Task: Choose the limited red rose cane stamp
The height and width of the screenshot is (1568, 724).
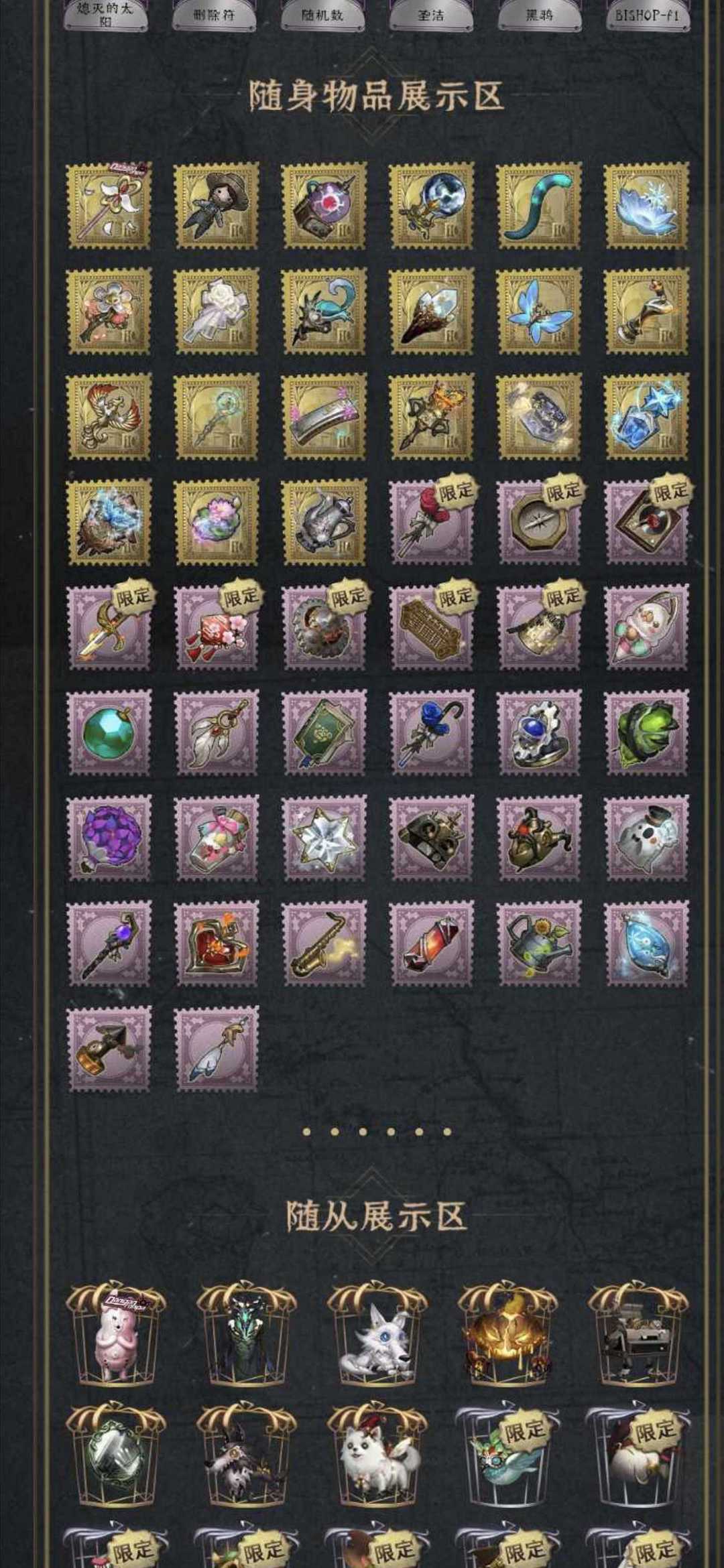Action: click(x=432, y=522)
